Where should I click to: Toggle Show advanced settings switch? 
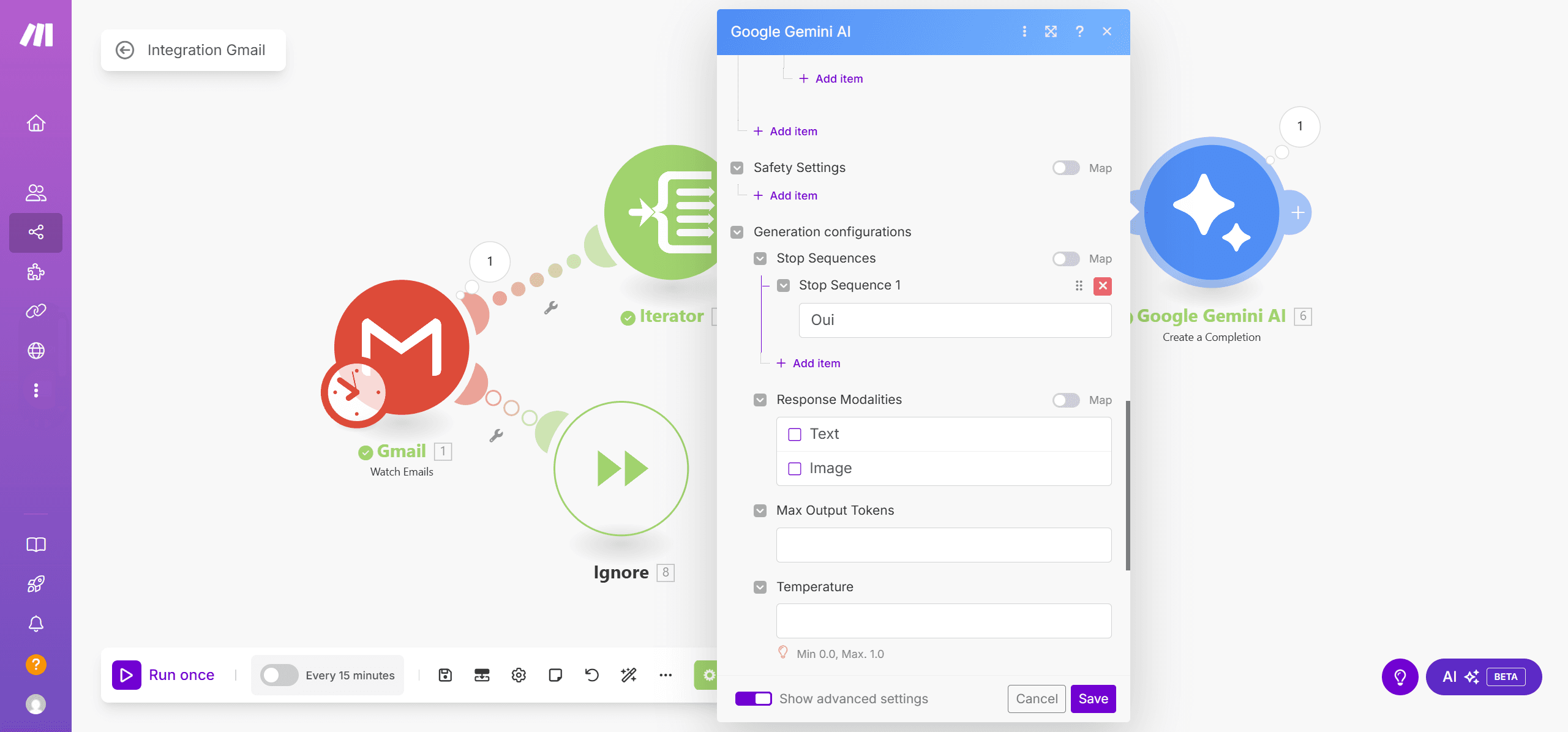coord(754,699)
